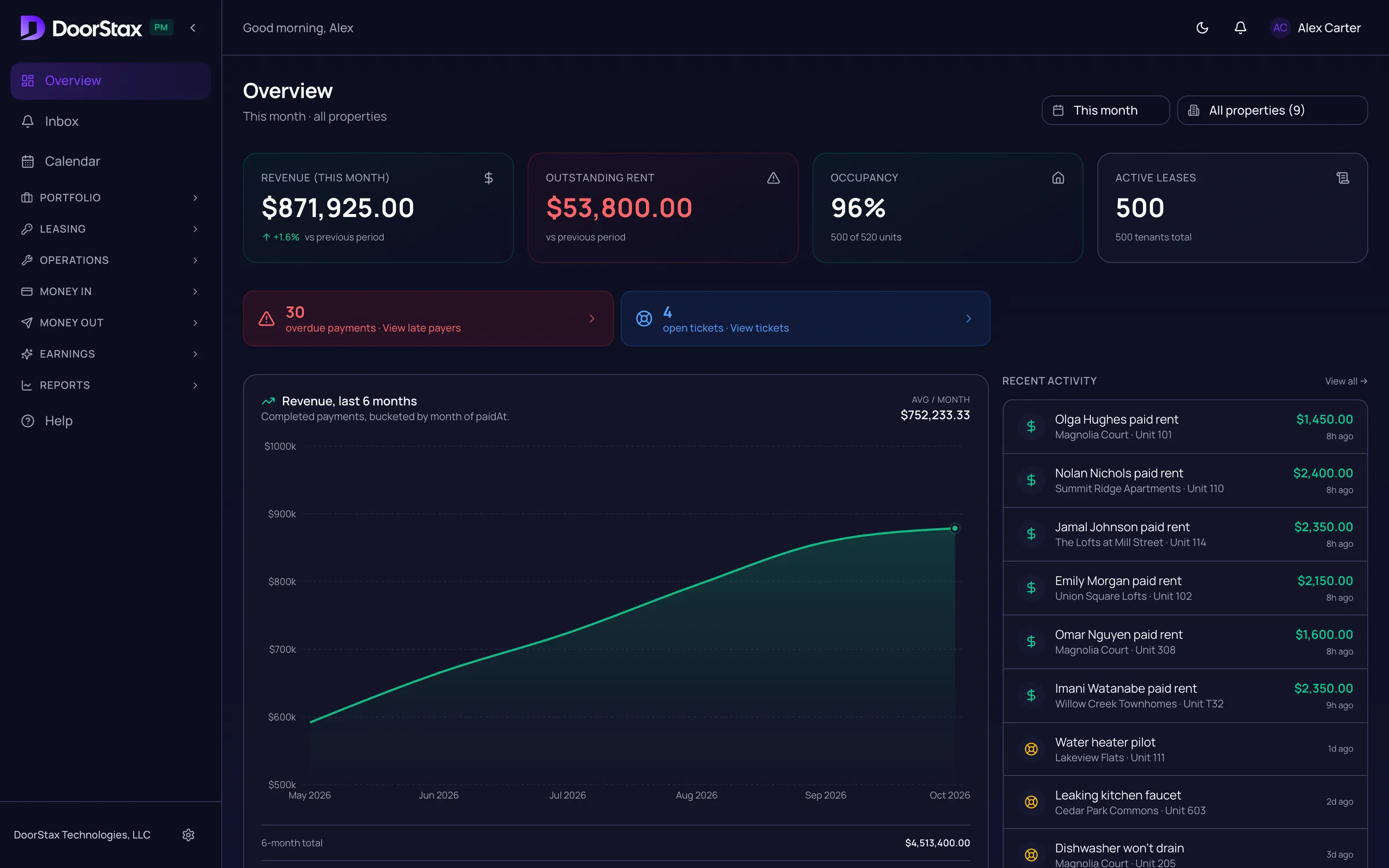Screen dimensions: 1389x868
Task: Open the 30 overdue payments banner
Action: 428,319
